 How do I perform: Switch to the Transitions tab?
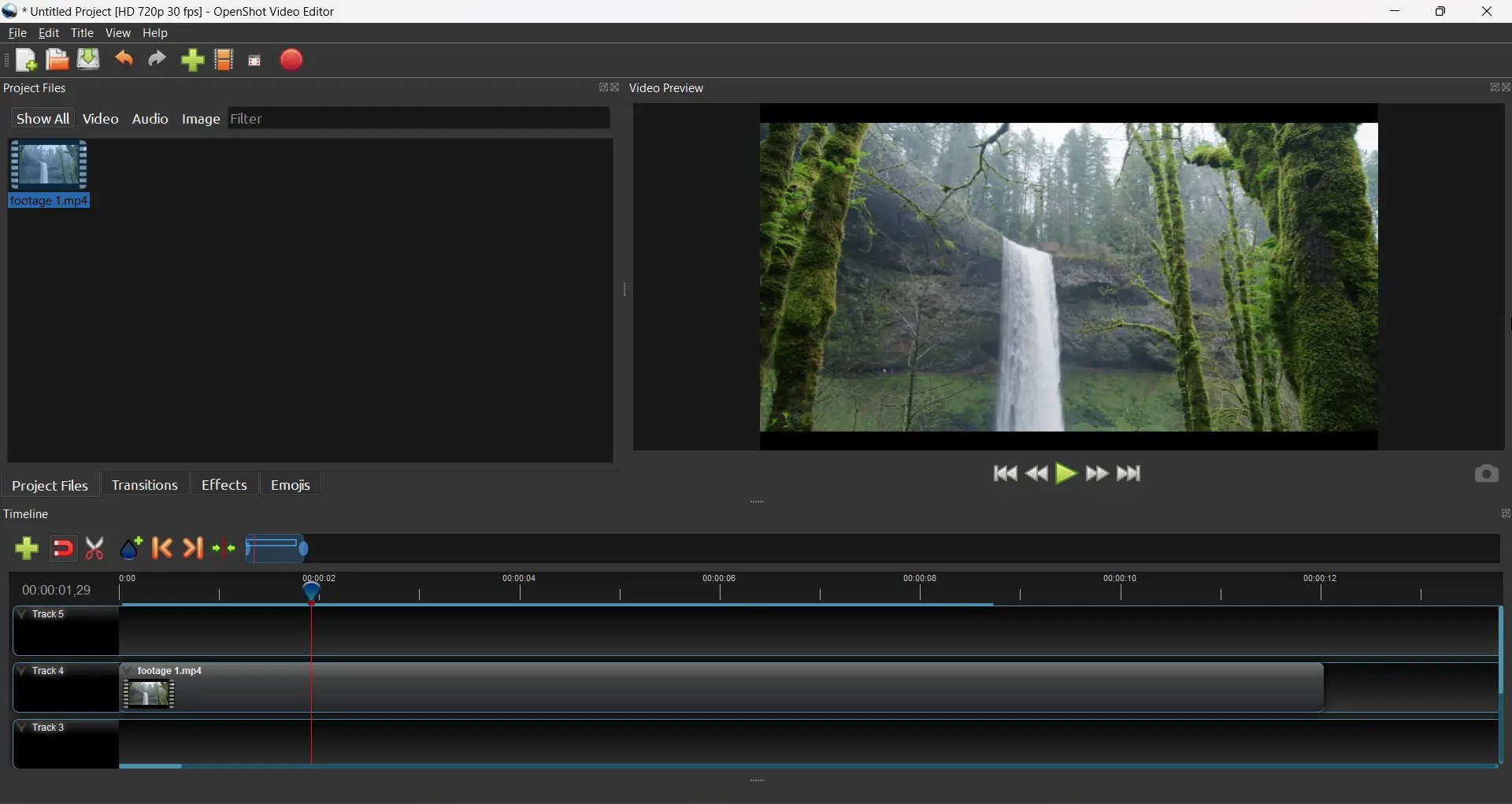click(144, 485)
